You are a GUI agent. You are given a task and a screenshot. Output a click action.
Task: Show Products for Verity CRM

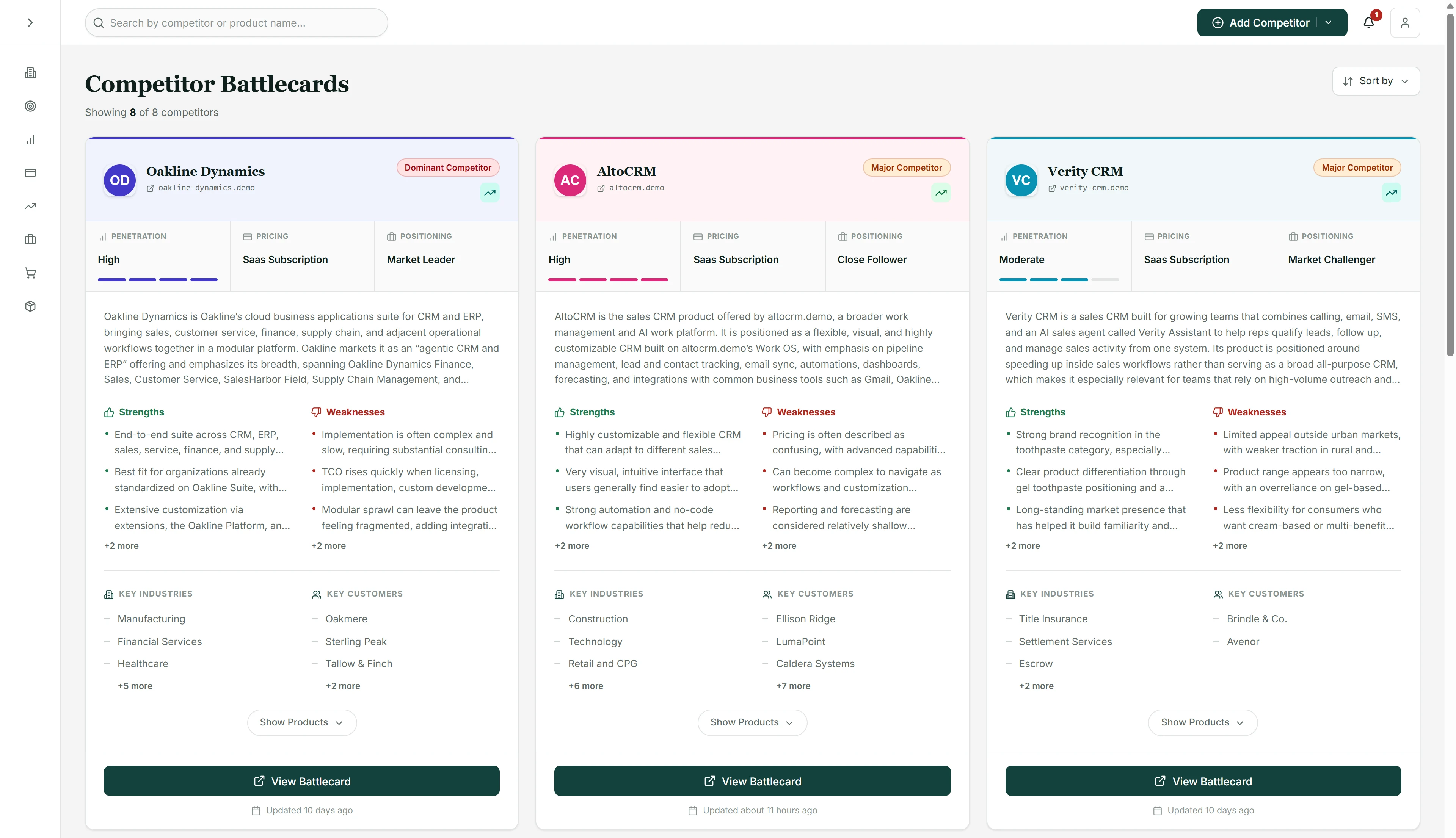(x=1203, y=722)
